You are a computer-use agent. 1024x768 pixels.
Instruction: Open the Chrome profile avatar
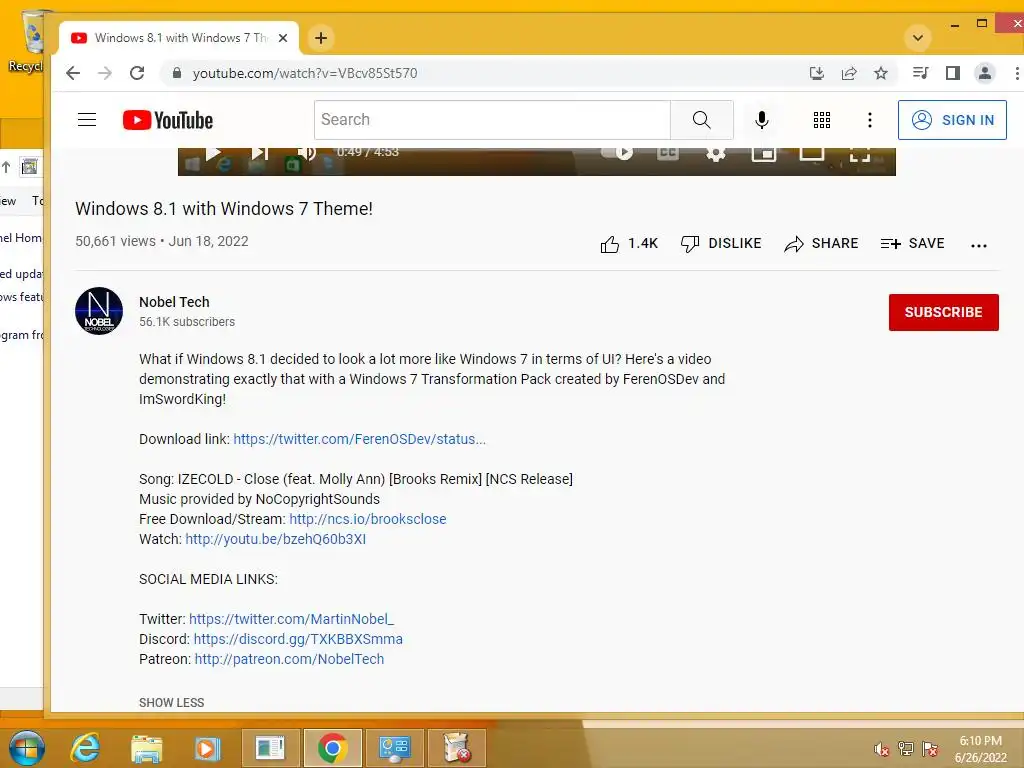click(x=985, y=73)
